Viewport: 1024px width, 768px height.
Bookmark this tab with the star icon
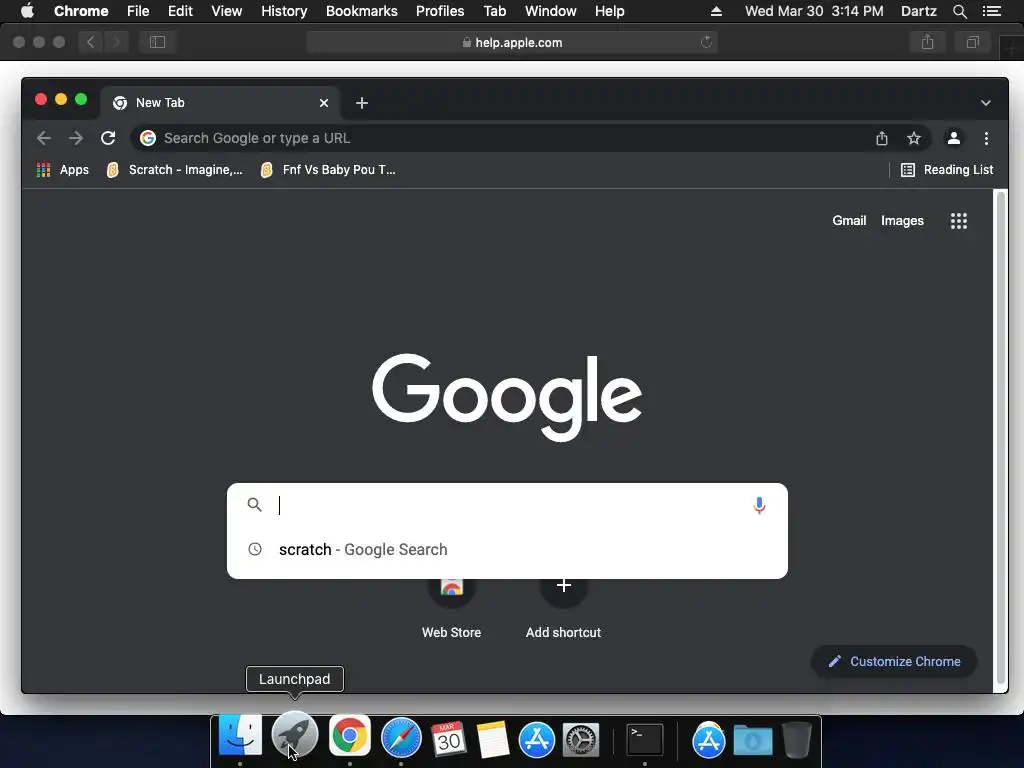coord(914,138)
